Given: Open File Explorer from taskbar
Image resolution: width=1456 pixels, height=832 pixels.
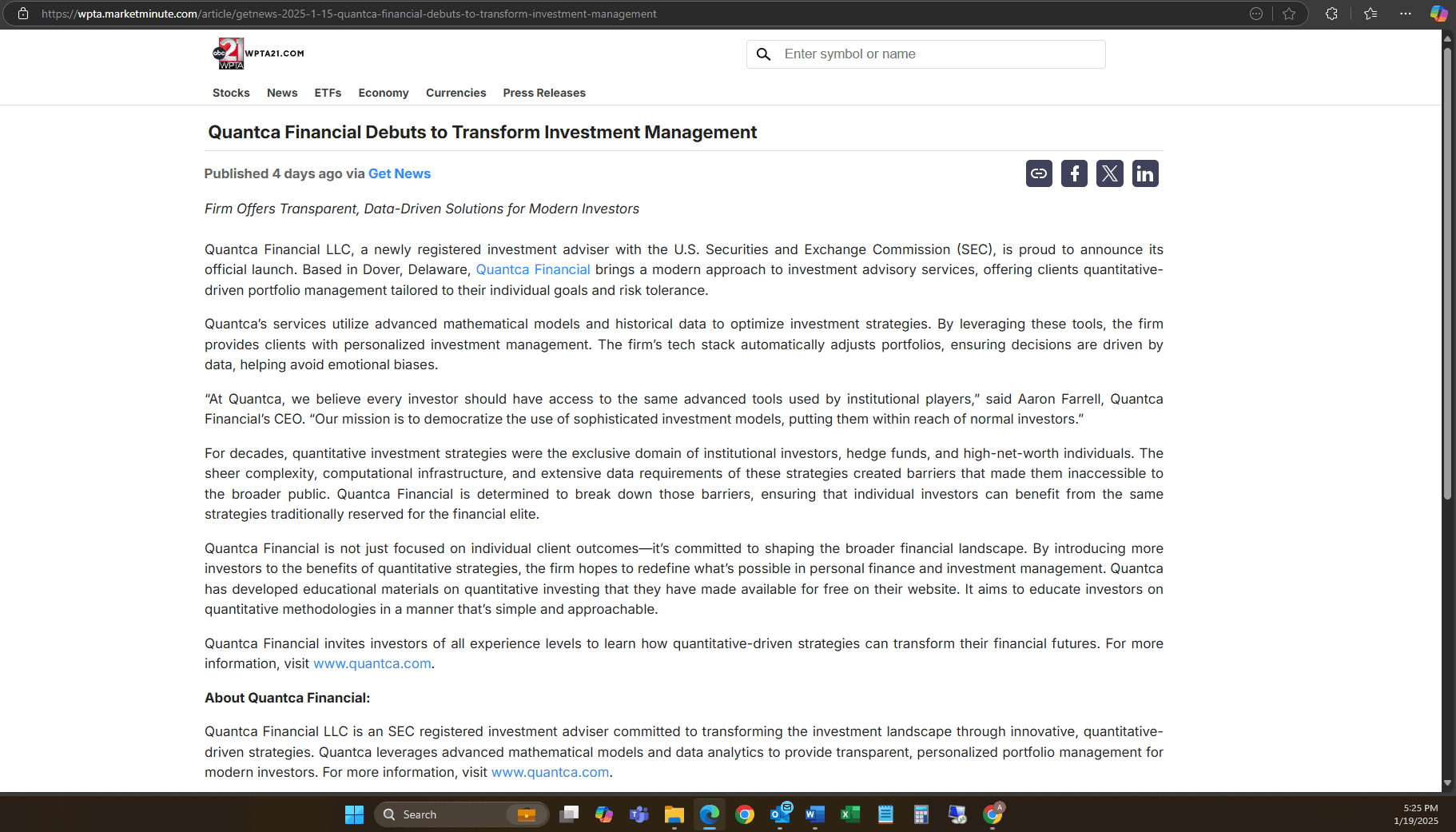Looking at the screenshot, I should click(674, 814).
